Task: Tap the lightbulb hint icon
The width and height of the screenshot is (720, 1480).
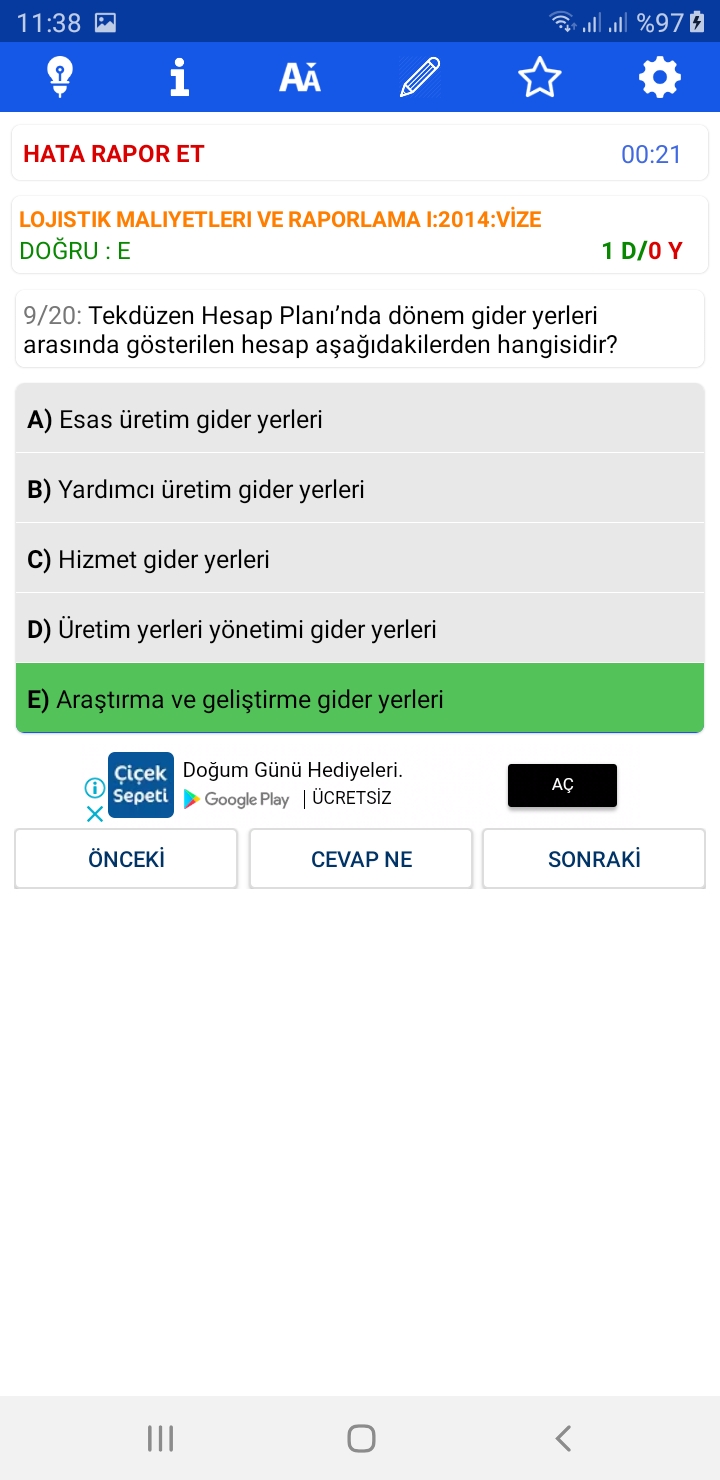Action: click(60, 77)
